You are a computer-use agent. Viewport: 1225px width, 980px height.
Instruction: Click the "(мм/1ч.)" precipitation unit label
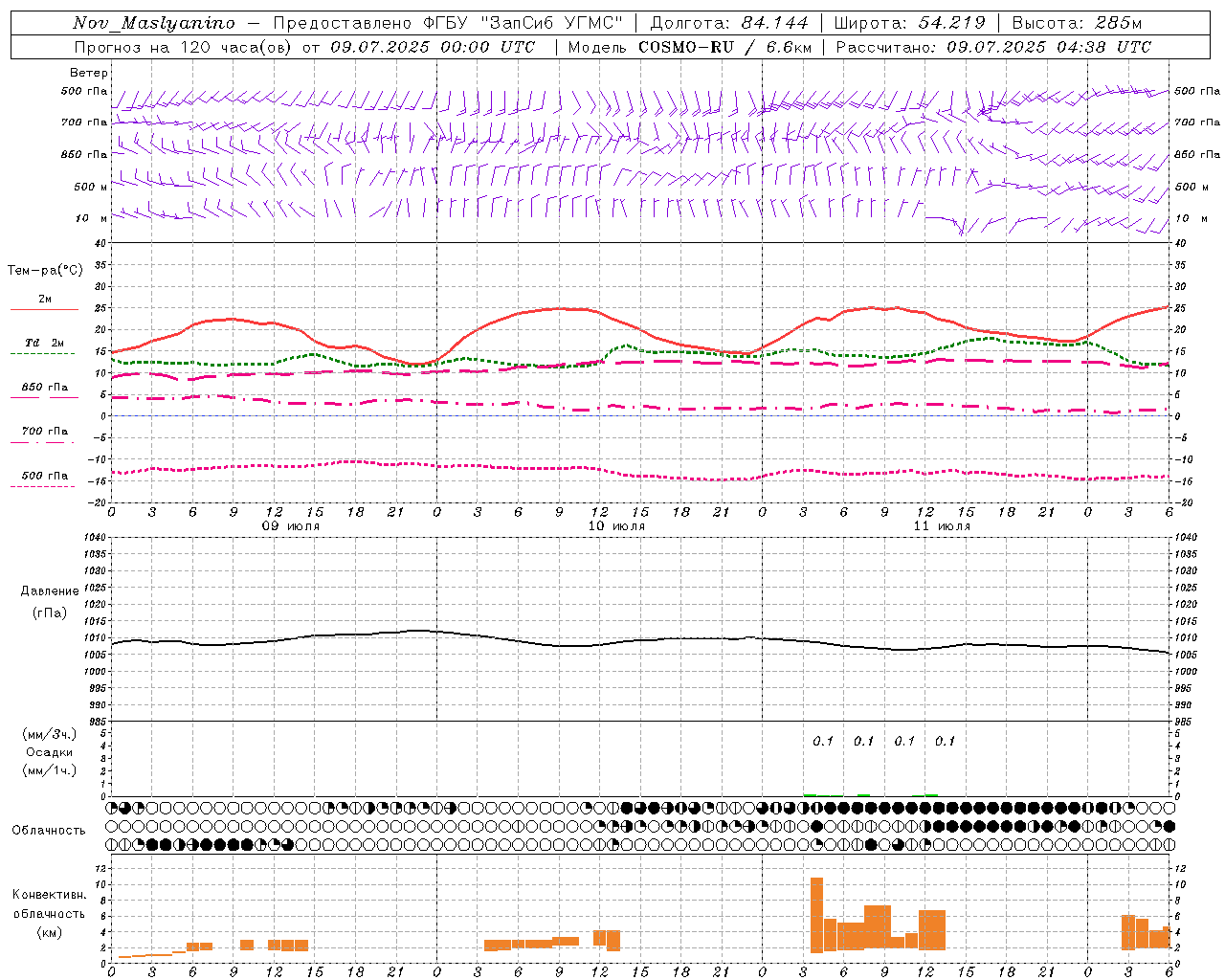coord(49,770)
